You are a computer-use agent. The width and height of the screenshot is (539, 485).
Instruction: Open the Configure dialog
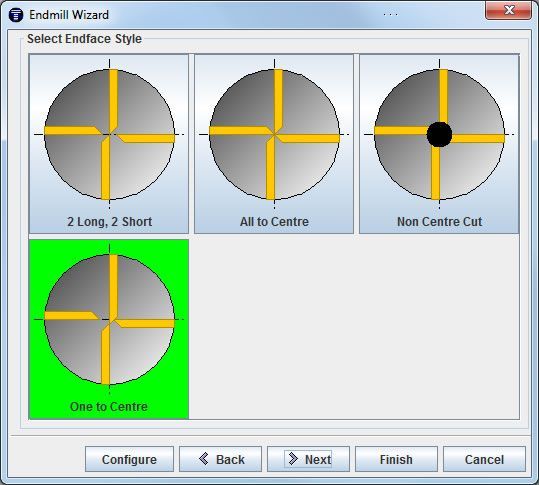coord(129,459)
